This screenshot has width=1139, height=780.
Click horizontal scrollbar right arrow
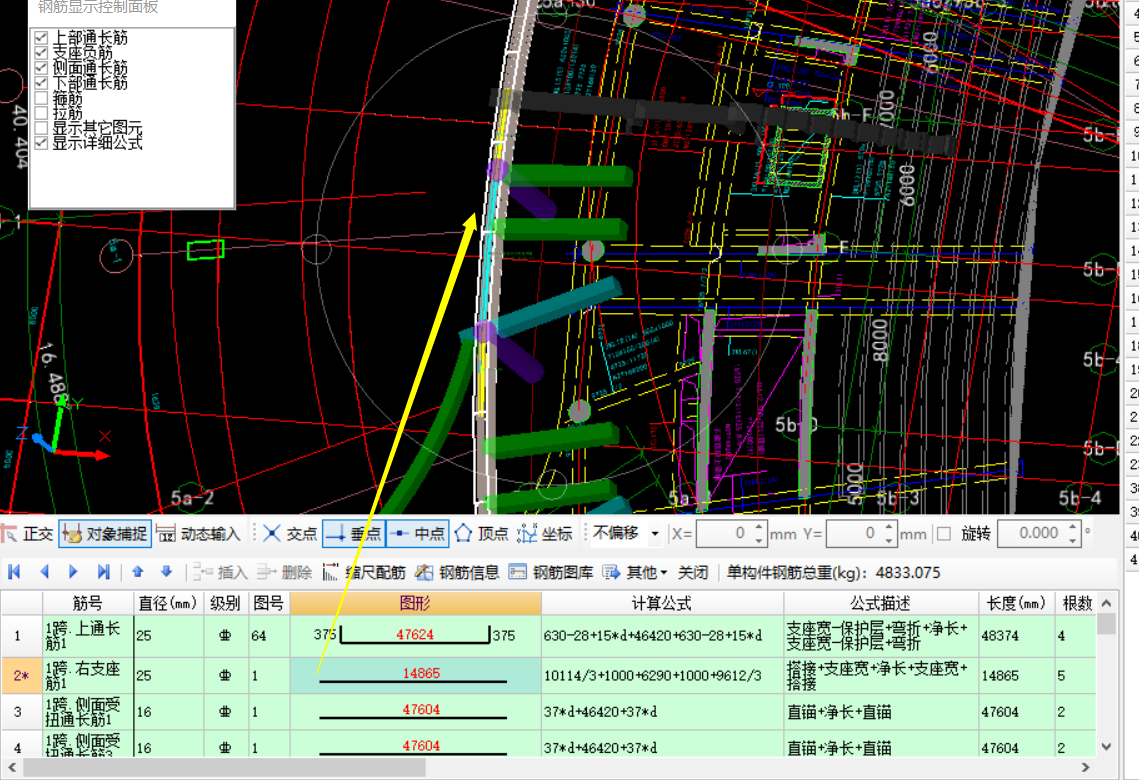(x=1086, y=767)
